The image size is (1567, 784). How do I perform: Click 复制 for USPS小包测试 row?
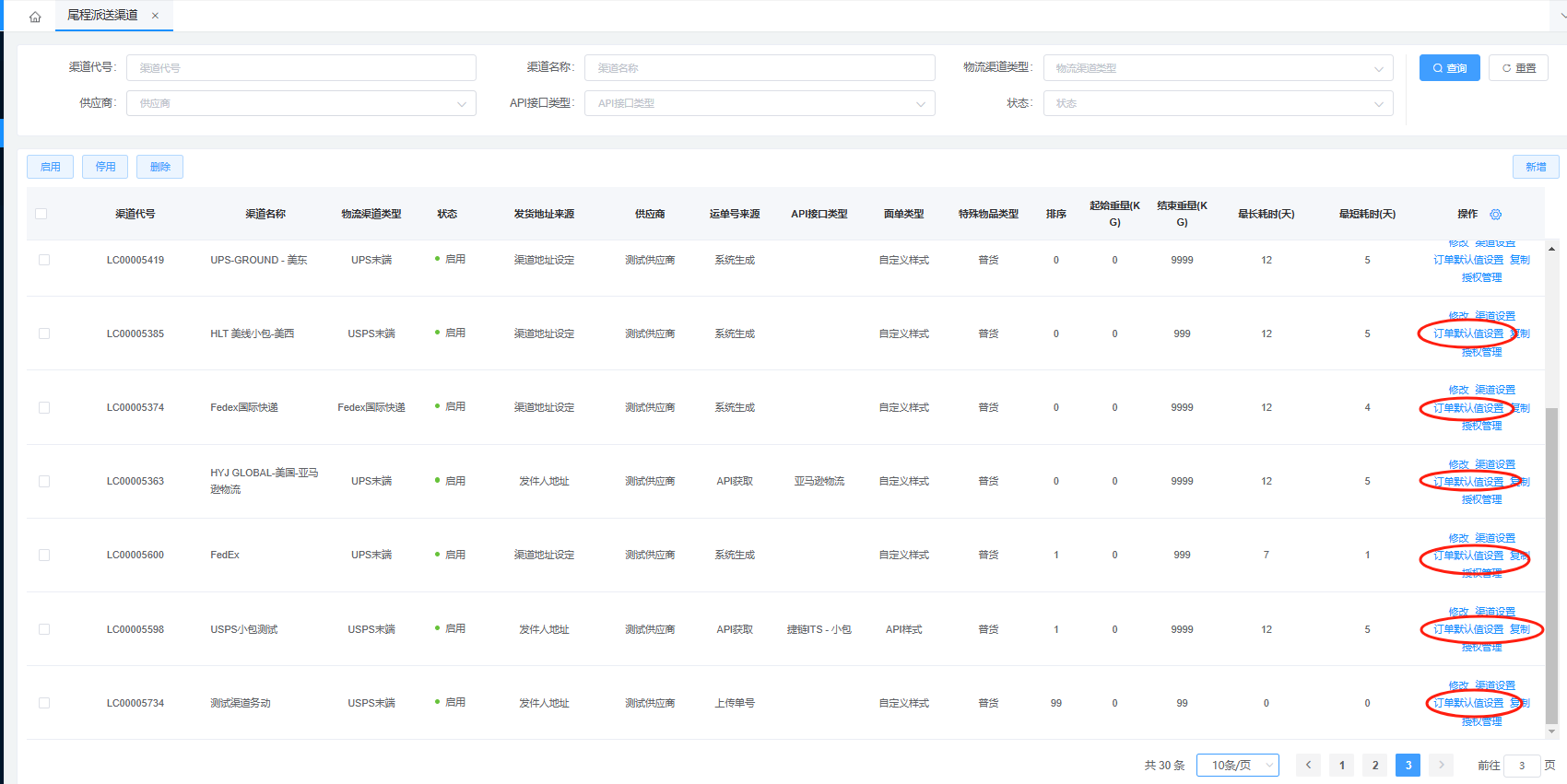[x=1520, y=629]
